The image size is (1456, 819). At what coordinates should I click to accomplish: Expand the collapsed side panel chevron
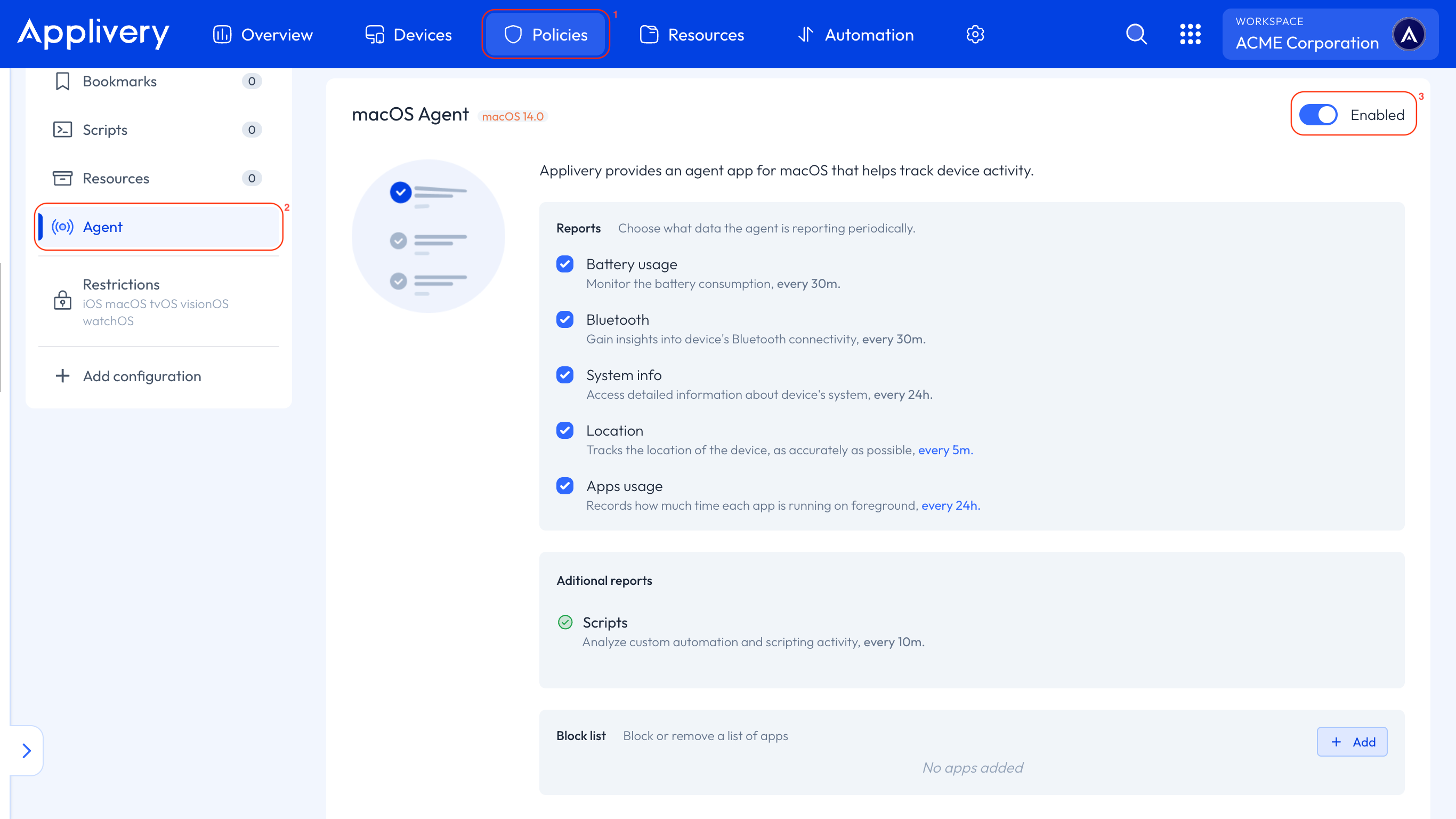pyautogui.click(x=27, y=751)
